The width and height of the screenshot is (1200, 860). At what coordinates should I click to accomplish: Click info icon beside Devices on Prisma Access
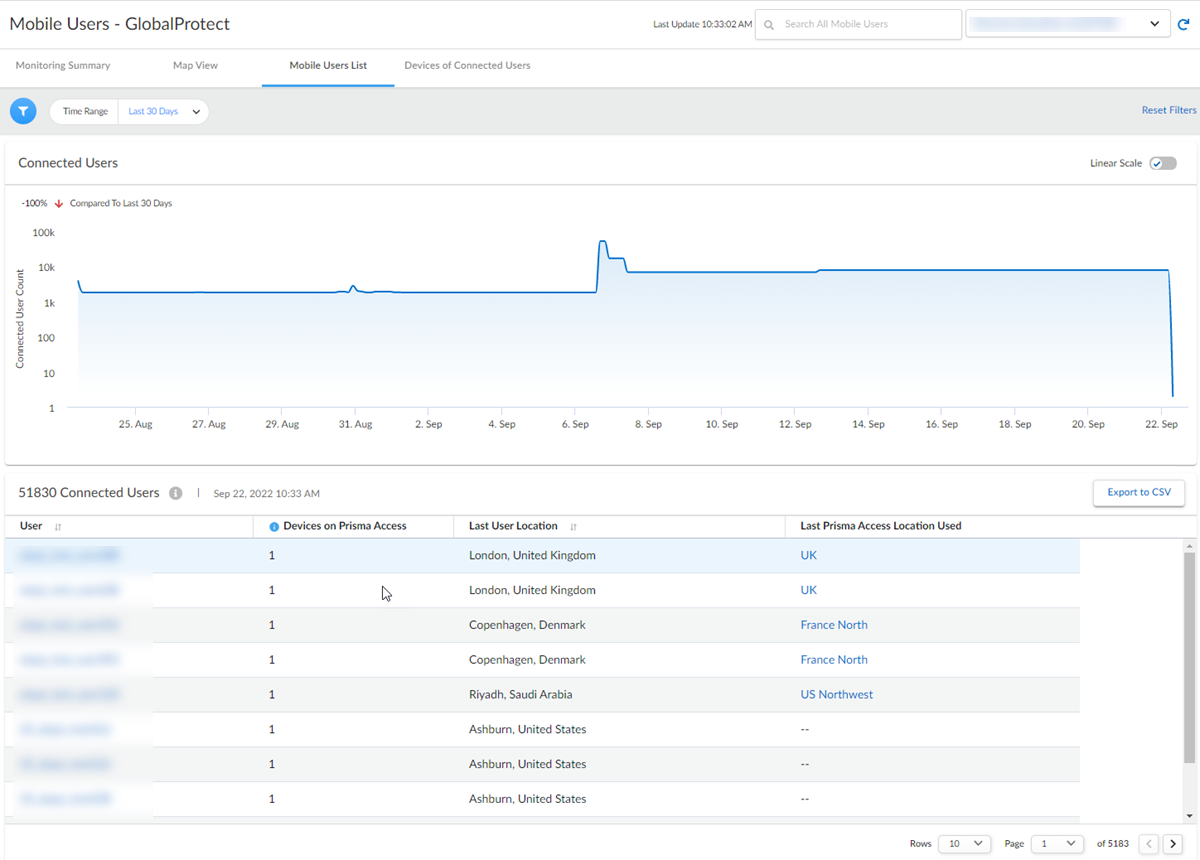[275, 526]
